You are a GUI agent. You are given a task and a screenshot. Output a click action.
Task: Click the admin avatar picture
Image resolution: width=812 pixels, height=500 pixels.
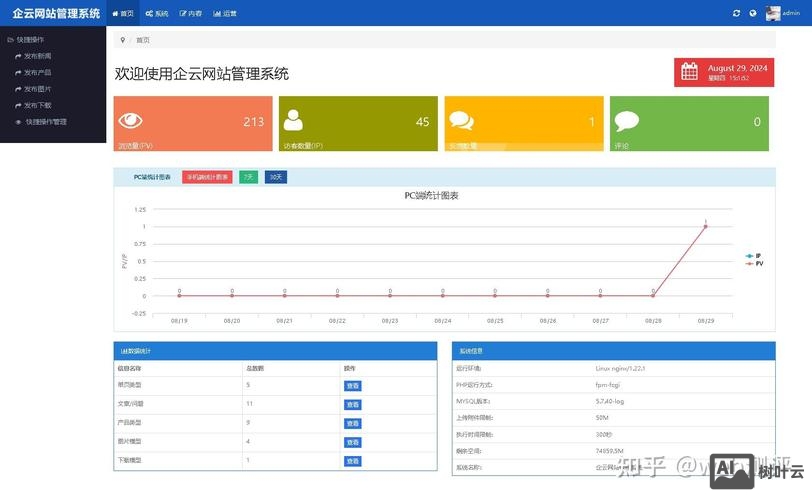(773, 13)
